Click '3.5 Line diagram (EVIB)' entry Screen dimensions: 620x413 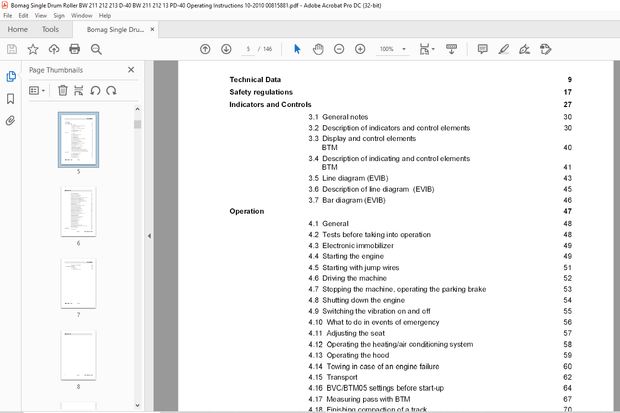click(x=348, y=178)
